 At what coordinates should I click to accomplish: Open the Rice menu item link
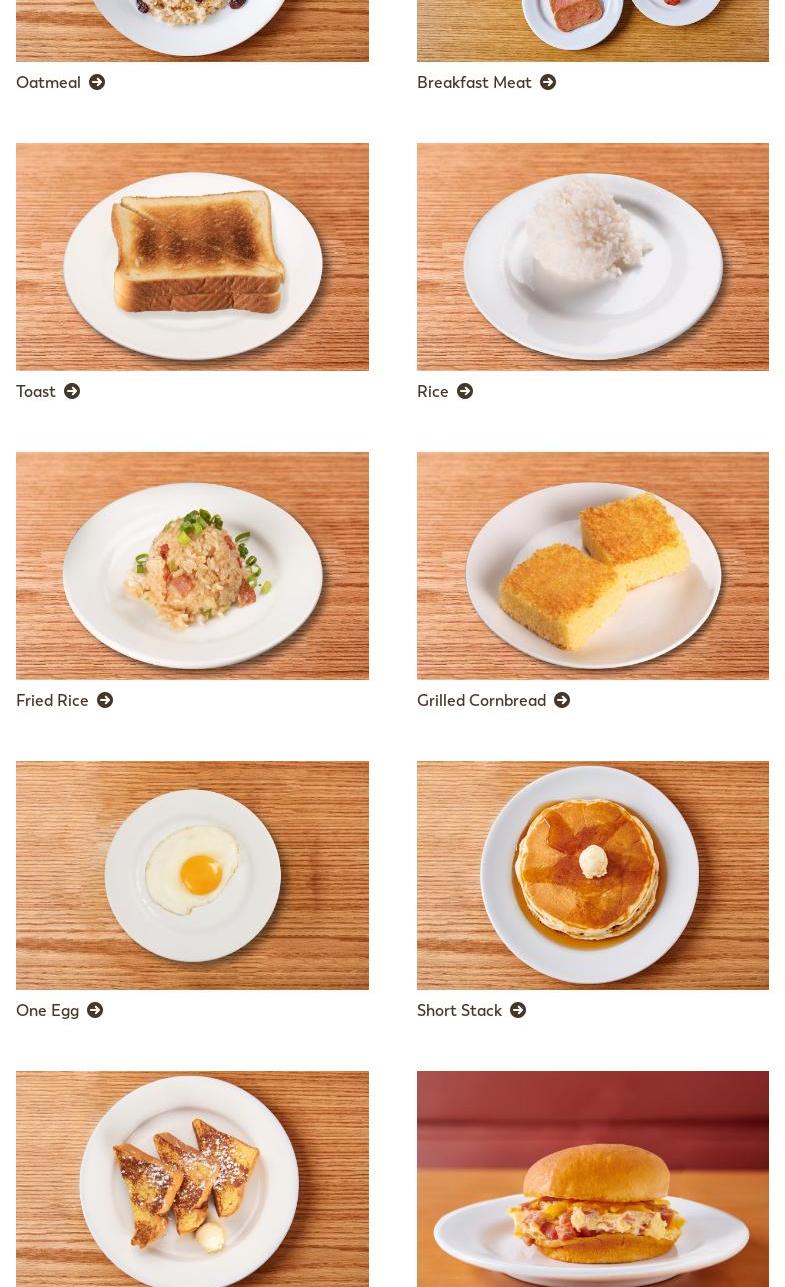pyautogui.click(x=433, y=391)
